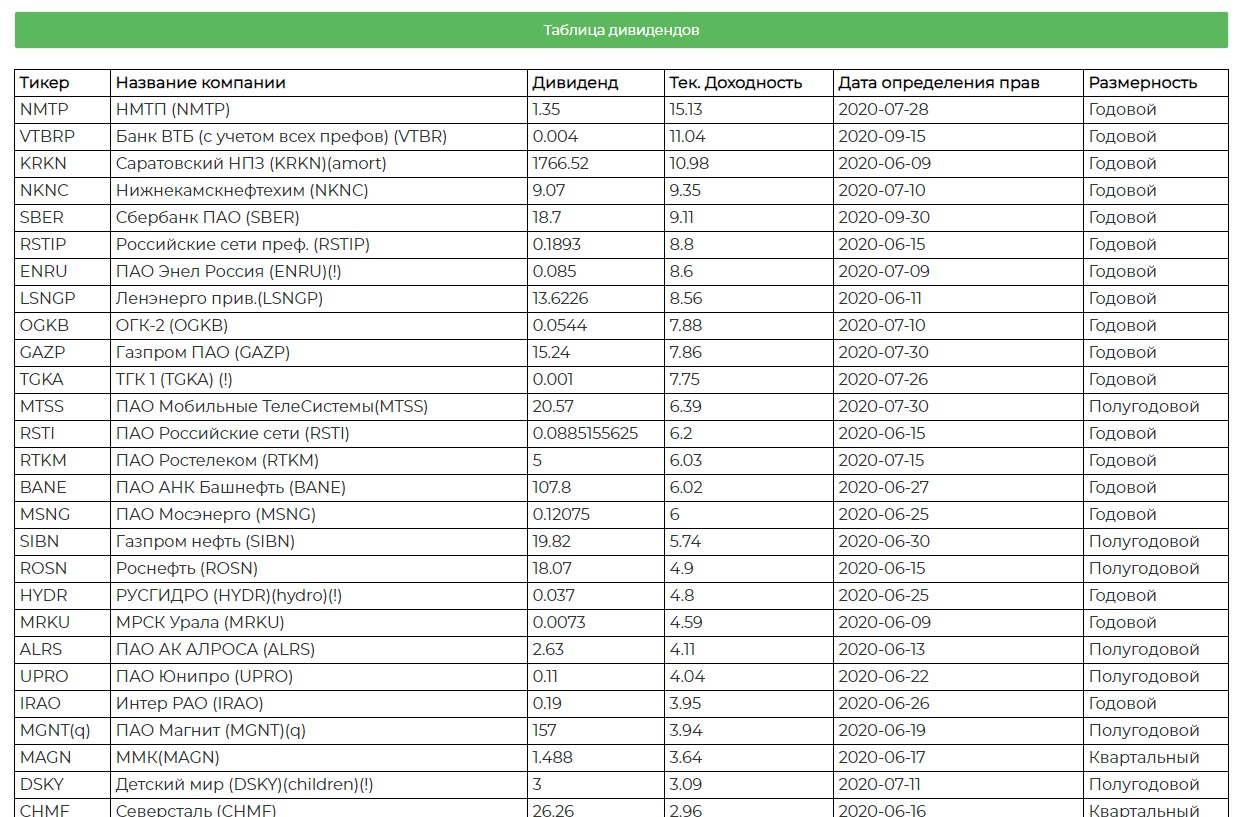Image resolution: width=1245 pixels, height=817 pixels.
Task: Click the green Таблица дивидендов button
Action: 621,30
